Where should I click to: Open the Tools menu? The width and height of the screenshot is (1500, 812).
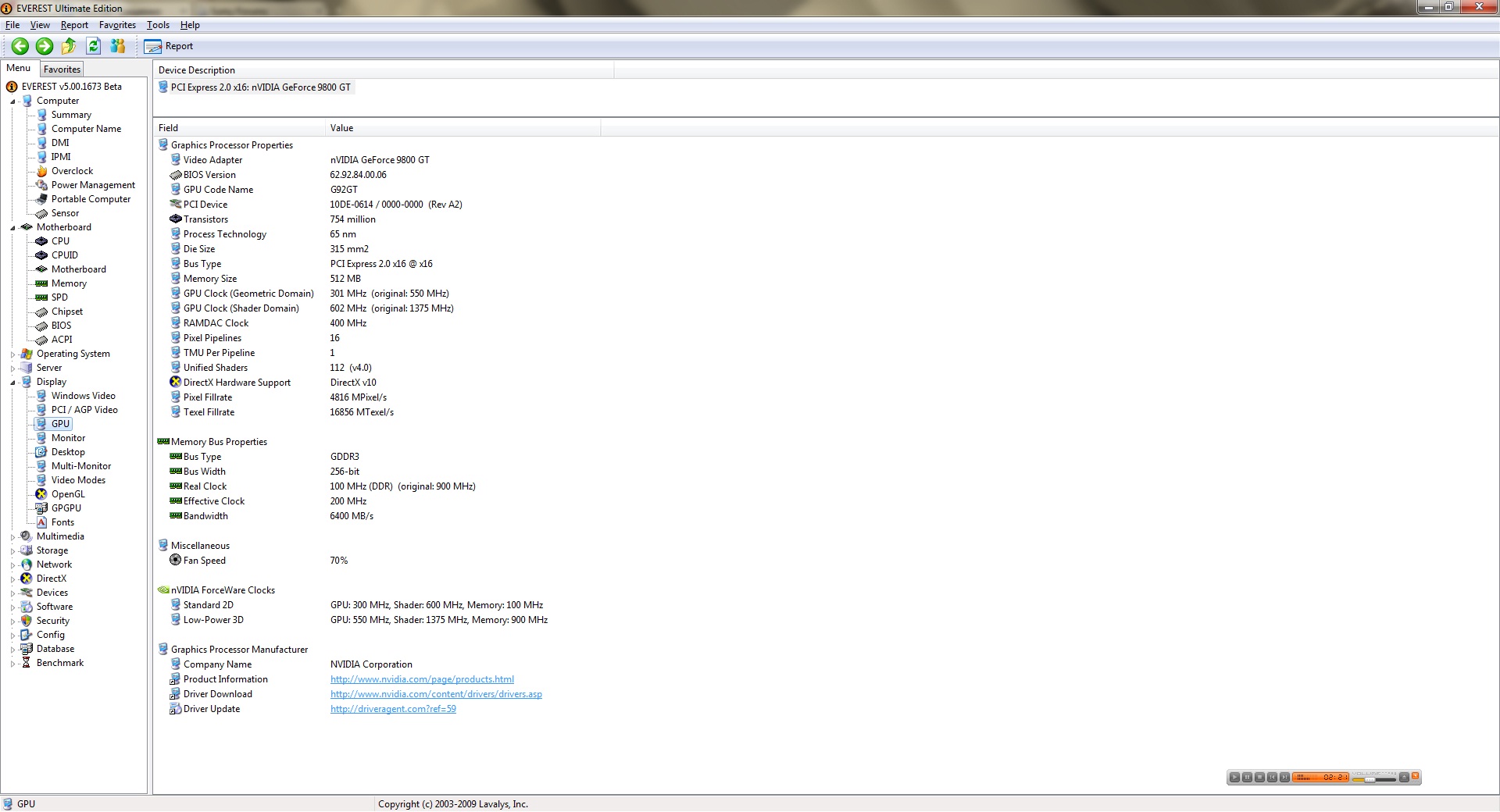click(x=158, y=25)
